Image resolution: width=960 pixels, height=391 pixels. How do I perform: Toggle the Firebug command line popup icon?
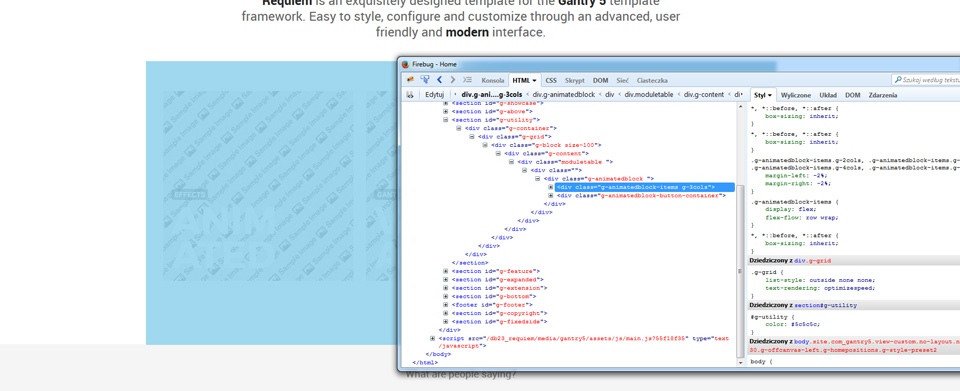click(467, 80)
